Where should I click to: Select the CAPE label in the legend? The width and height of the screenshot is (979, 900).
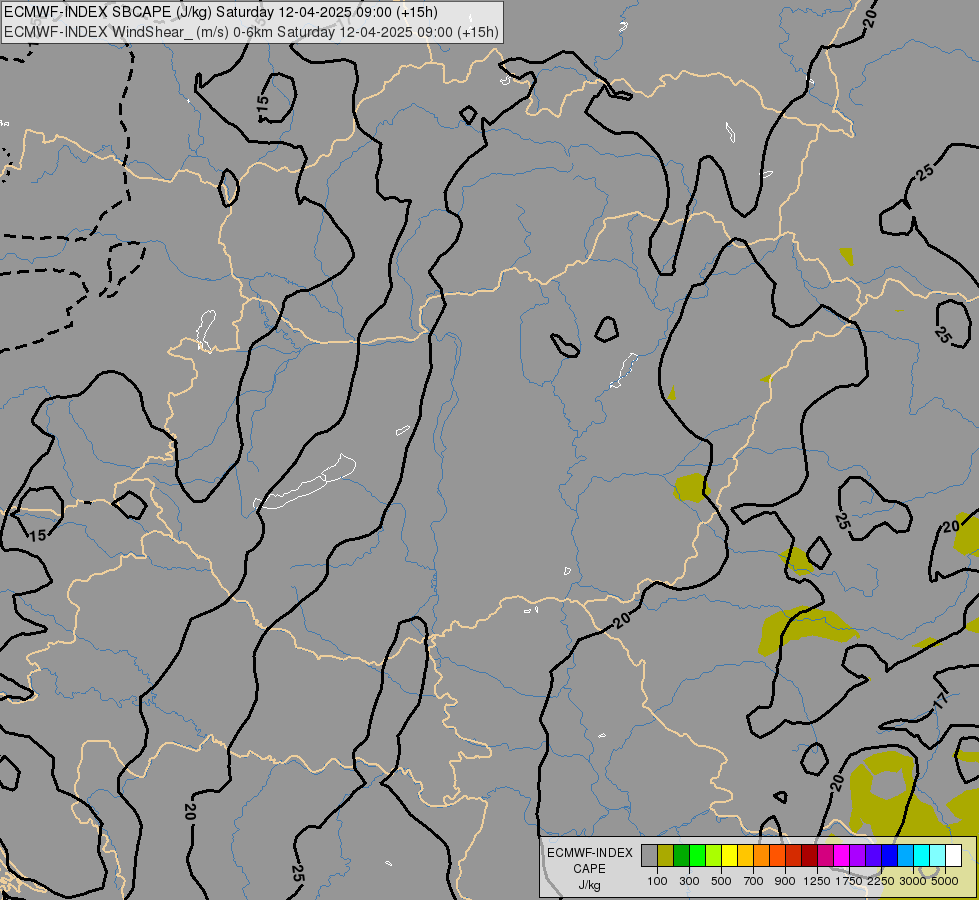(x=589, y=869)
